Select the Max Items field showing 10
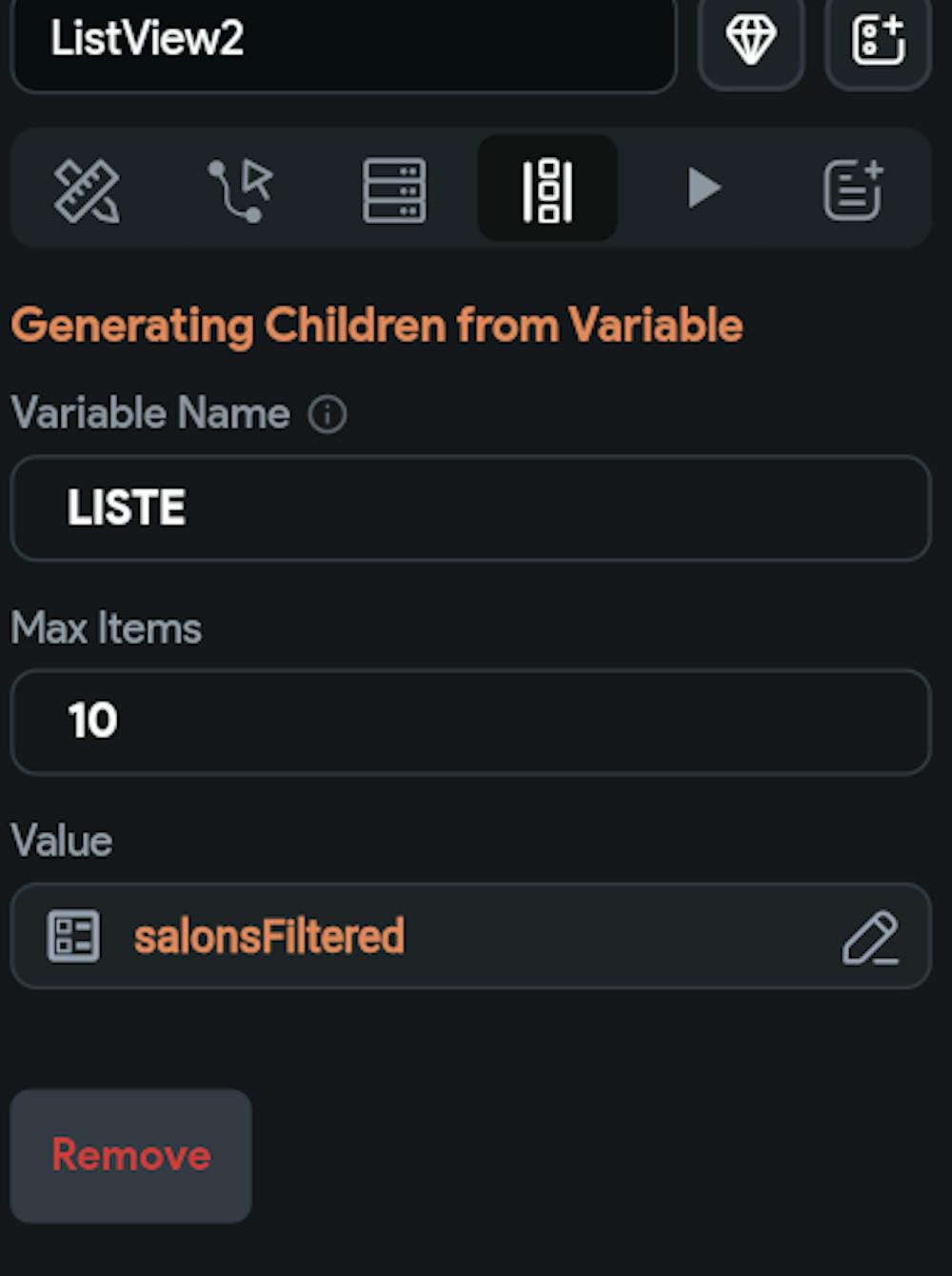Screen dimensions: 952x1276 tap(471, 721)
